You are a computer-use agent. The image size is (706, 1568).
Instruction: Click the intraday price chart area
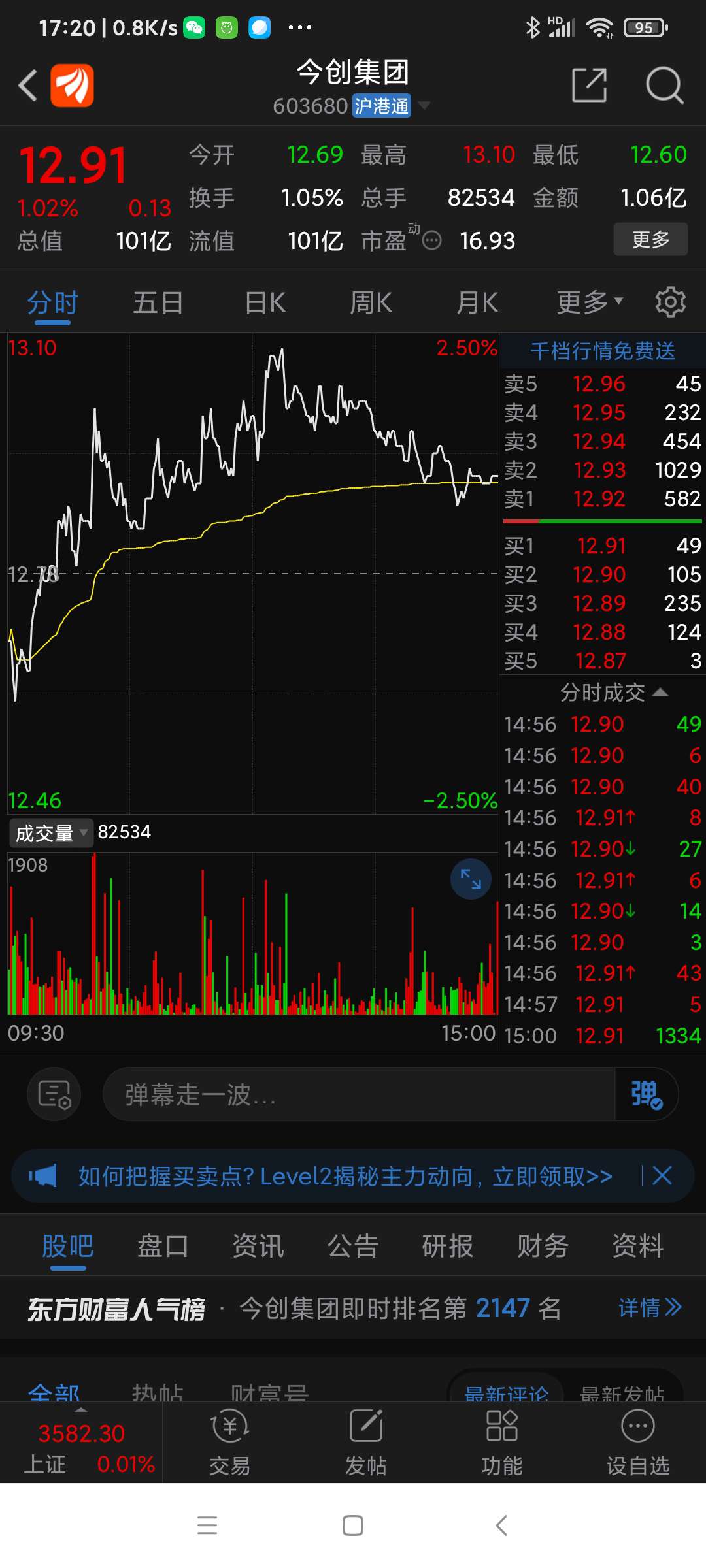point(253,574)
